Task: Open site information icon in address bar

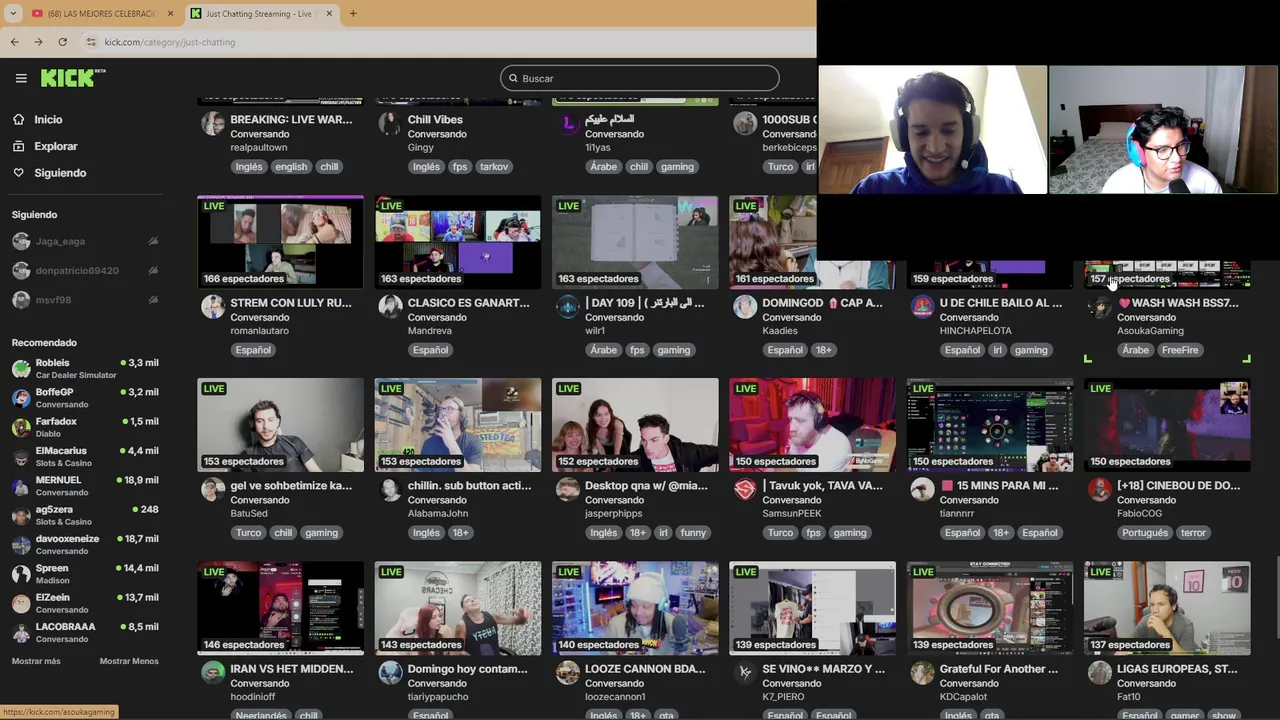Action: (91, 42)
